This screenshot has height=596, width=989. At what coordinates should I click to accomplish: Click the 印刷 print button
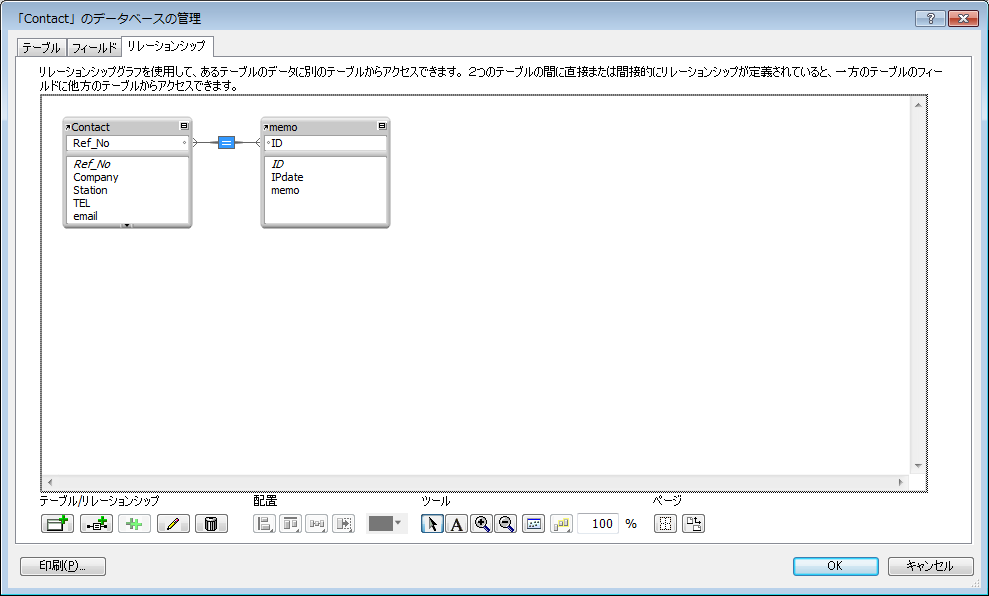coord(62,565)
